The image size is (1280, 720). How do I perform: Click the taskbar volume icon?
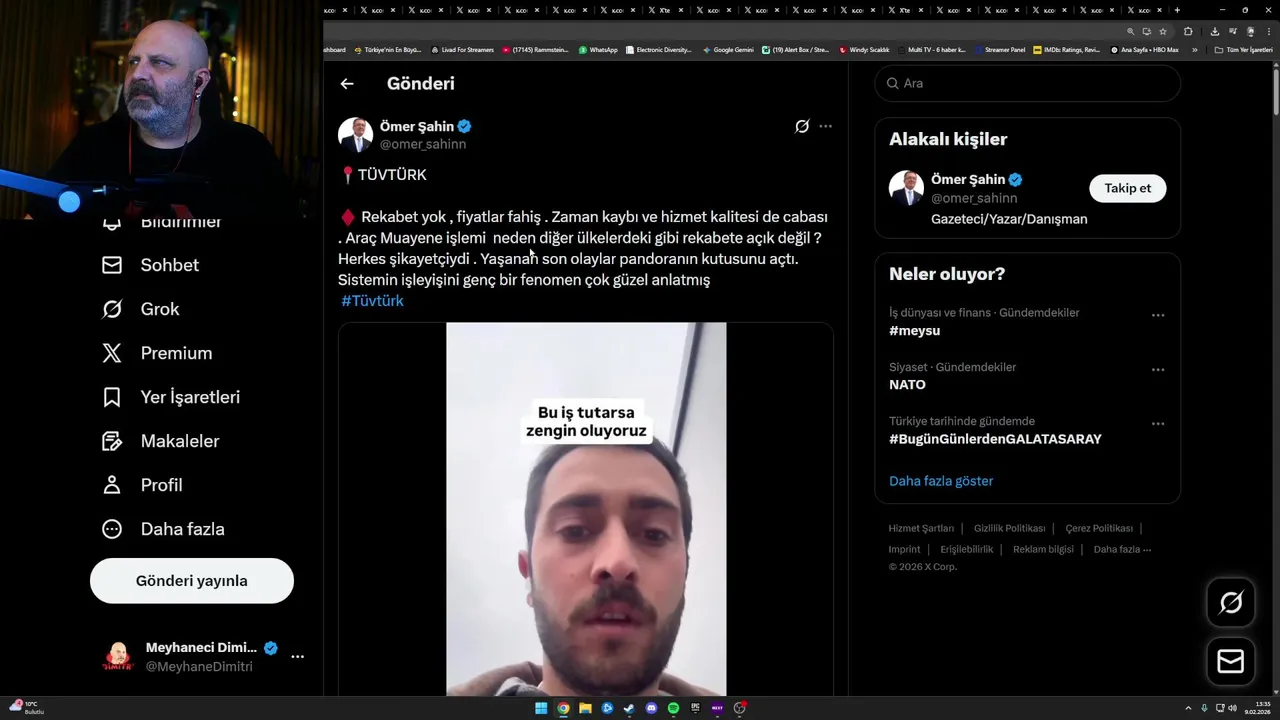coord(1232,708)
